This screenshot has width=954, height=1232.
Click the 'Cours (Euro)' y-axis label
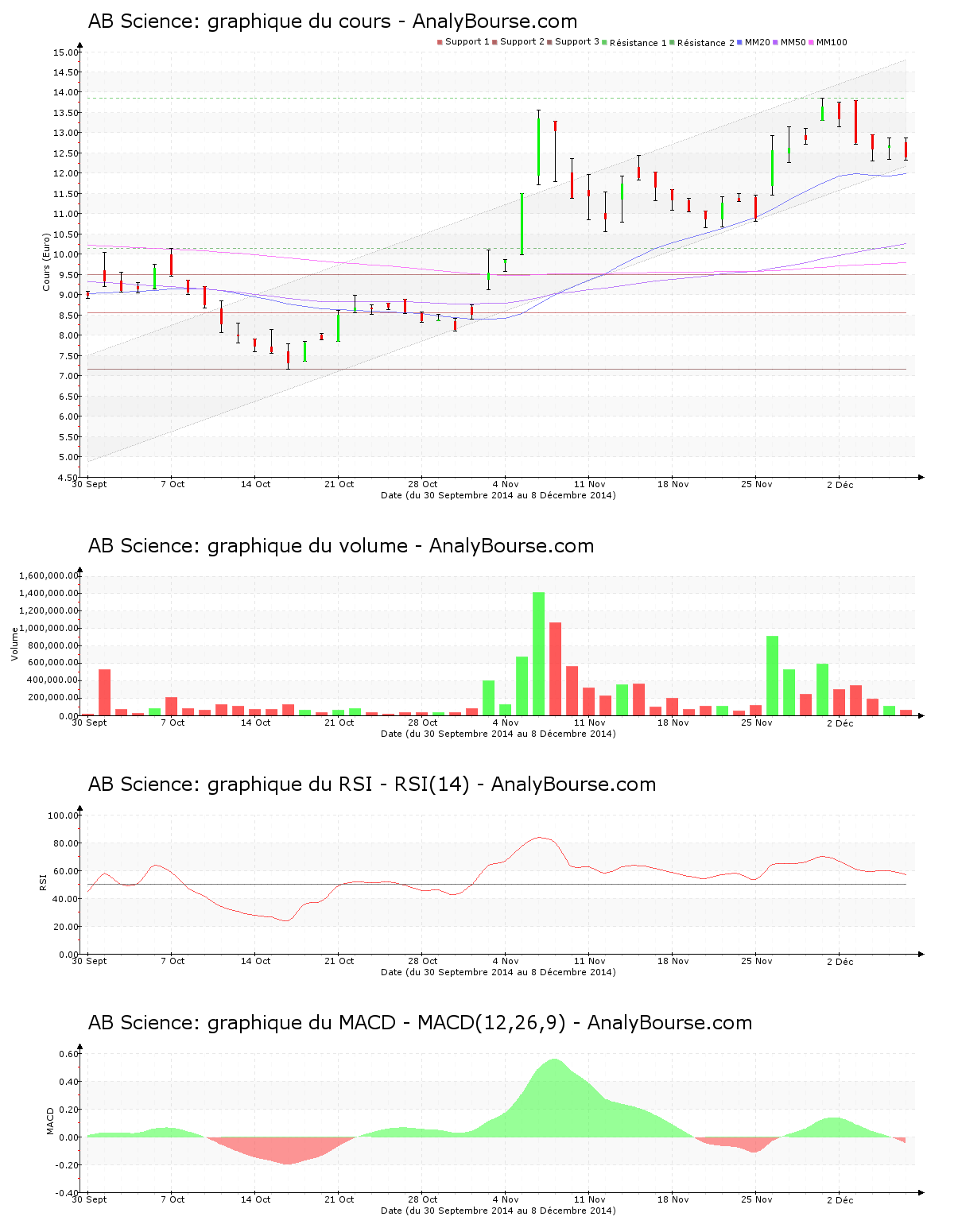pos(46,262)
